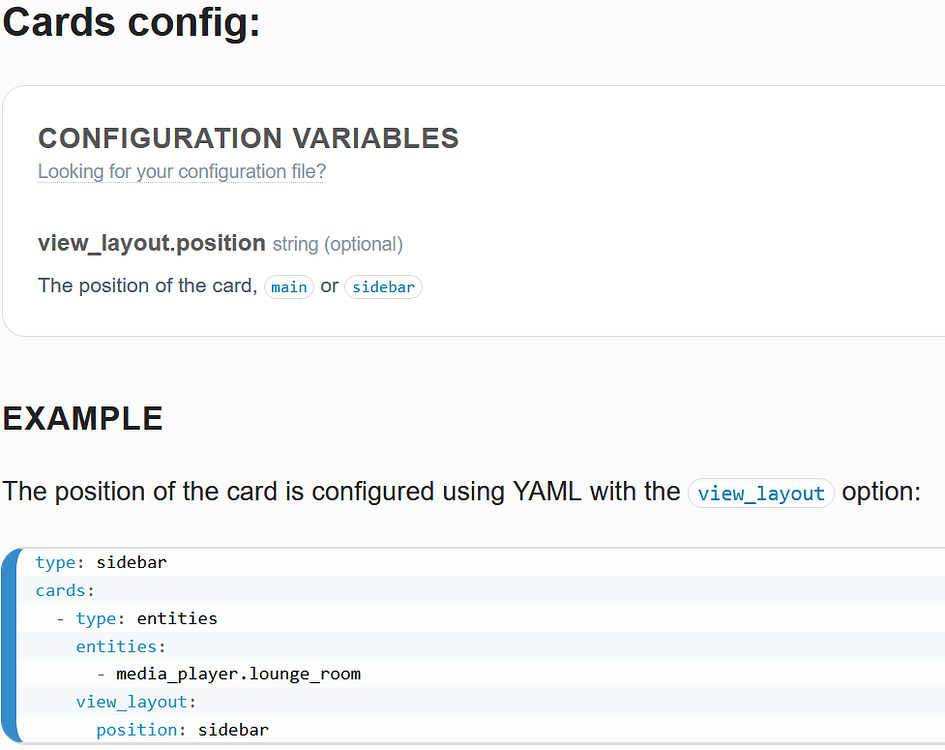Click the view_layout.position variable name
Viewport: 945px width, 750px height.
[x=151, y=243]
